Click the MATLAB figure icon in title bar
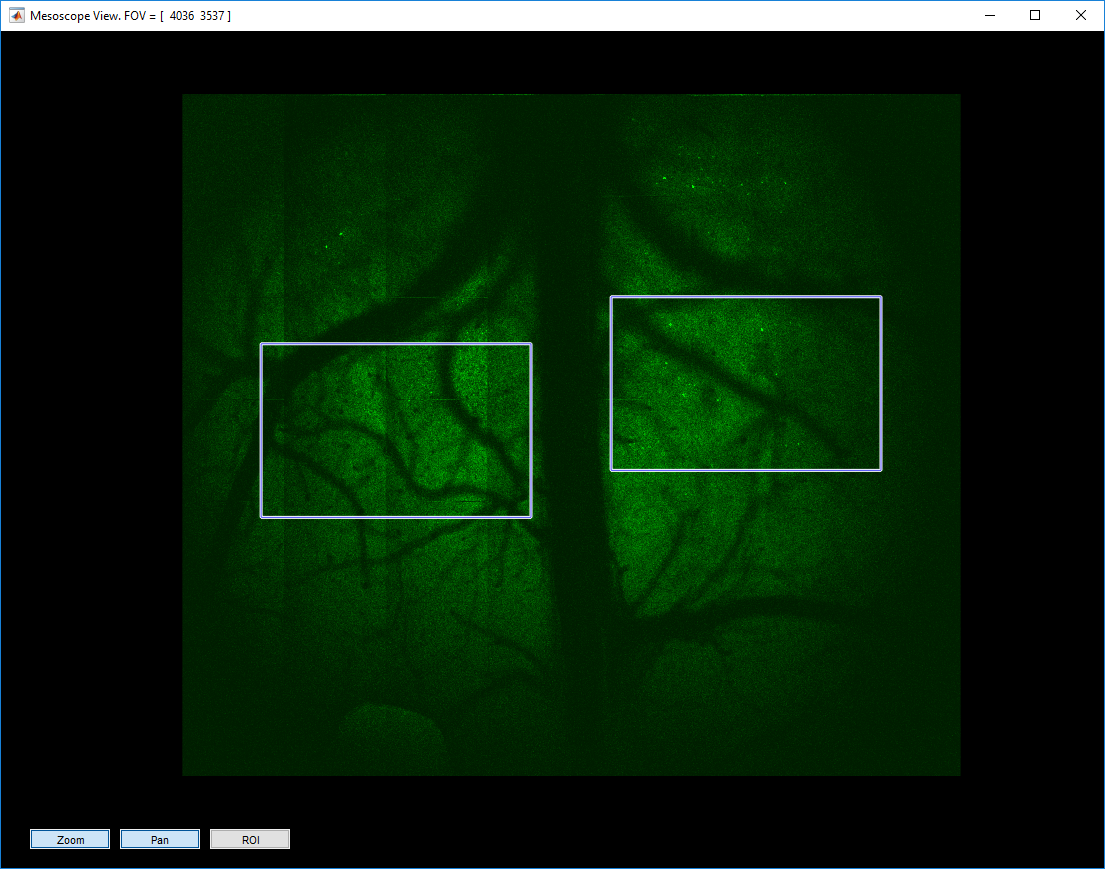The image size is (1105, 869). [x=15, y=15]
